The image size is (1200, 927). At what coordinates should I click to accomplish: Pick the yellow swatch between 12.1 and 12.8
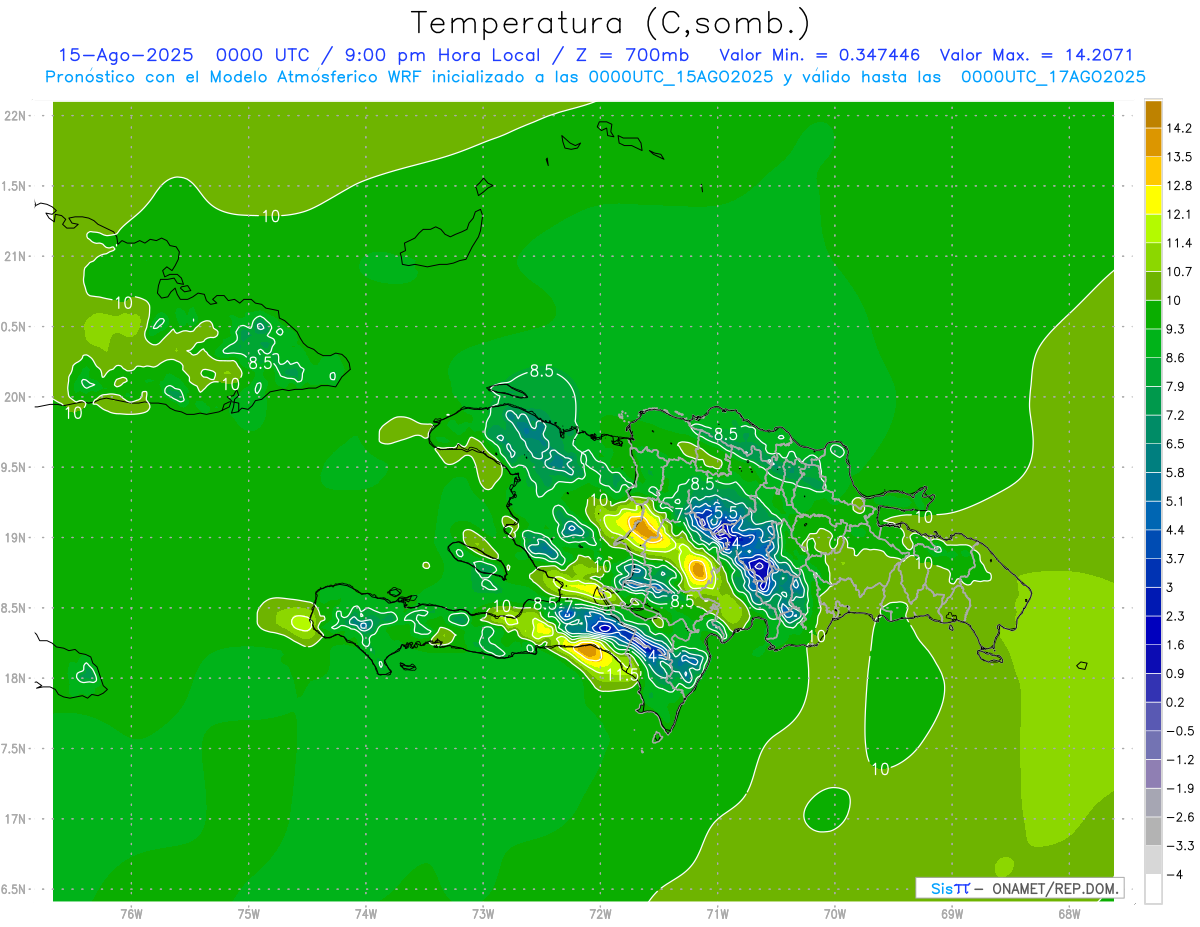pos(1153,200)
